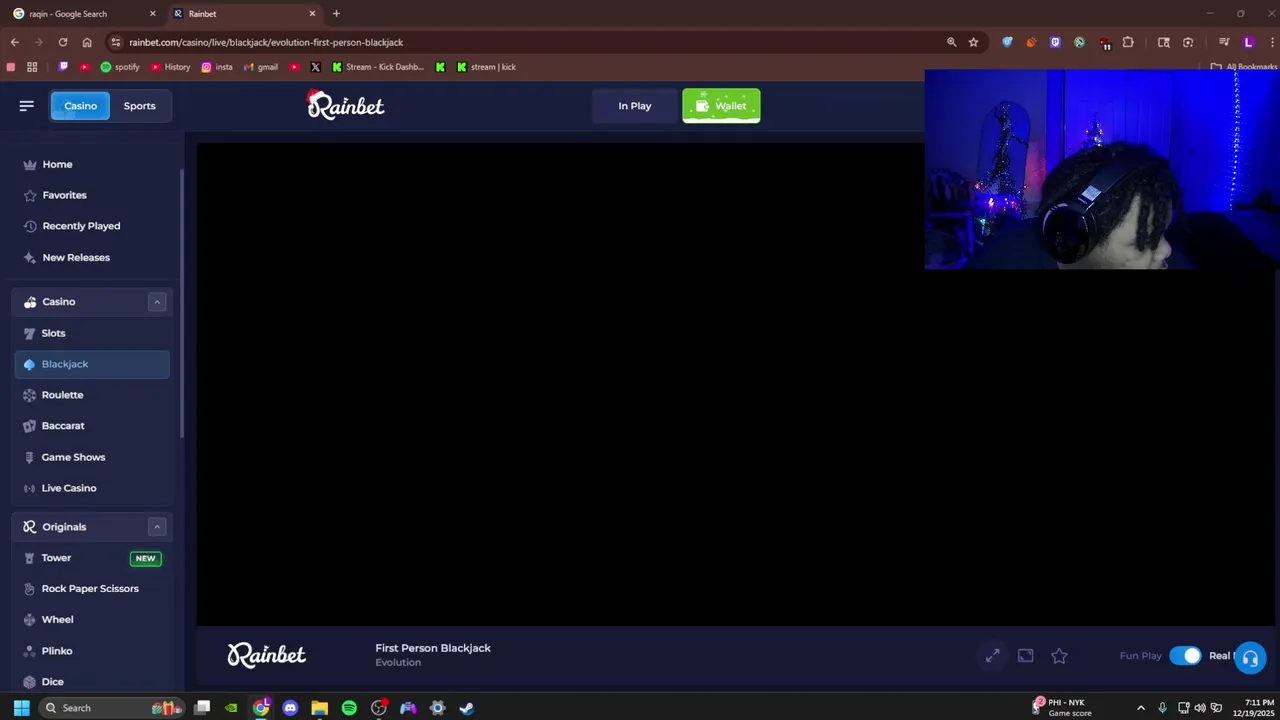Open Stream - Kick Dashboard bookmark
The width and height of the screenshot is (1280, 720).
coord(378,67)
